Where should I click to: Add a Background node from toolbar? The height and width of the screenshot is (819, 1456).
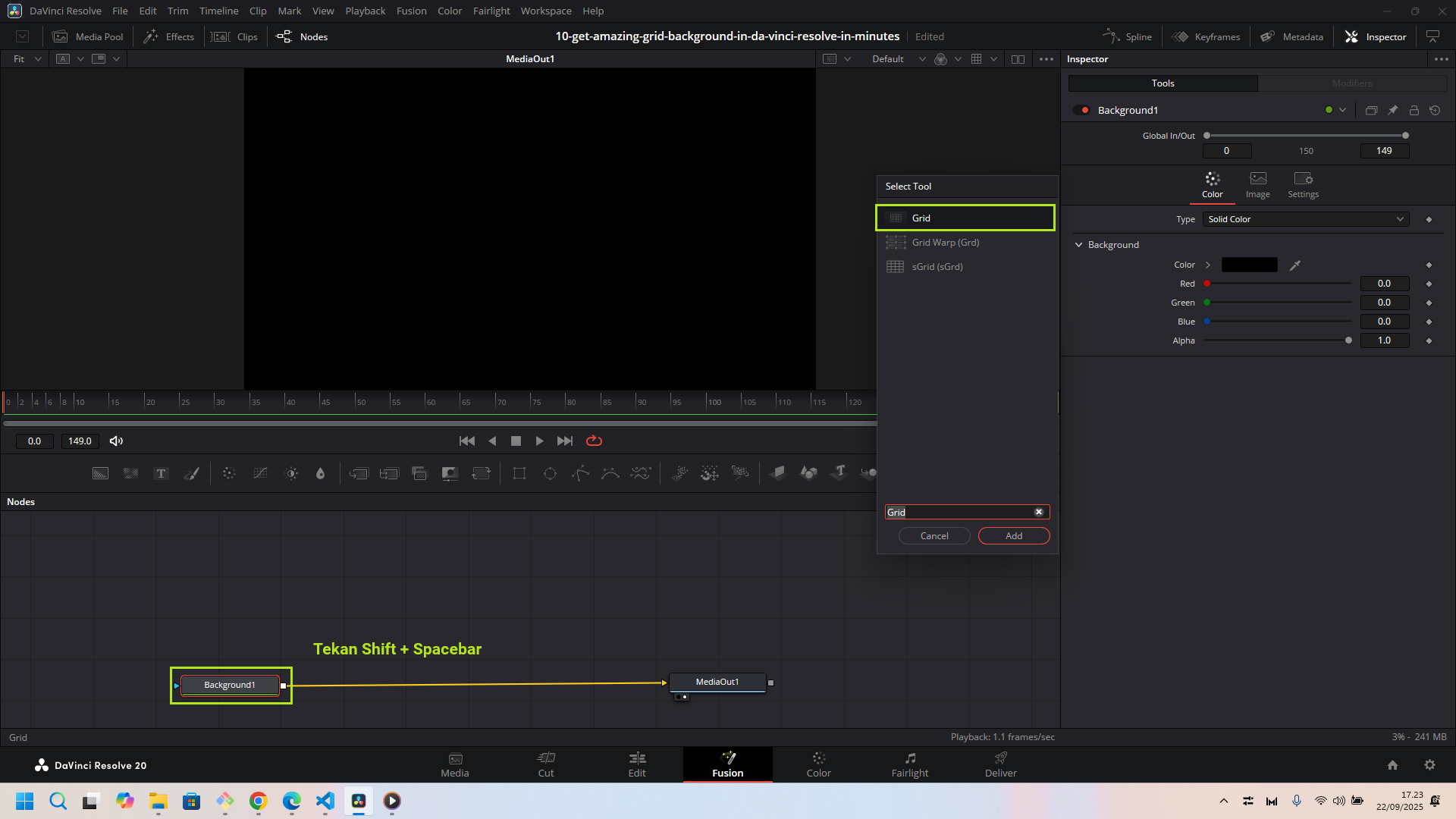(x=100, y=474)
